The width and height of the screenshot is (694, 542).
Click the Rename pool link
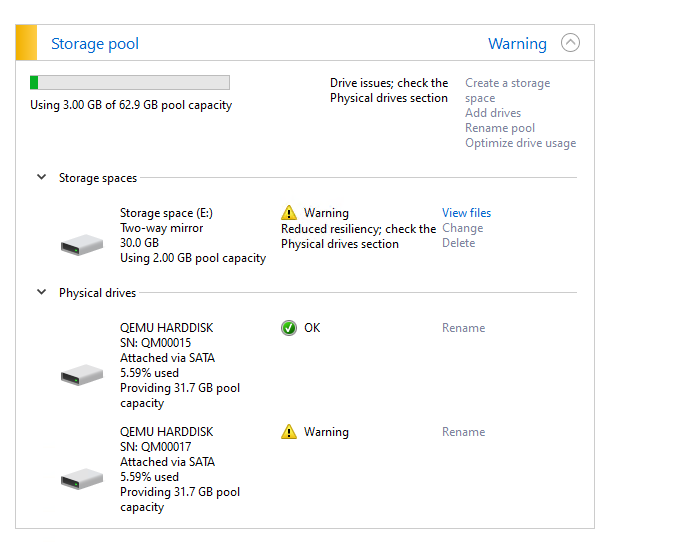coord(500,128)
